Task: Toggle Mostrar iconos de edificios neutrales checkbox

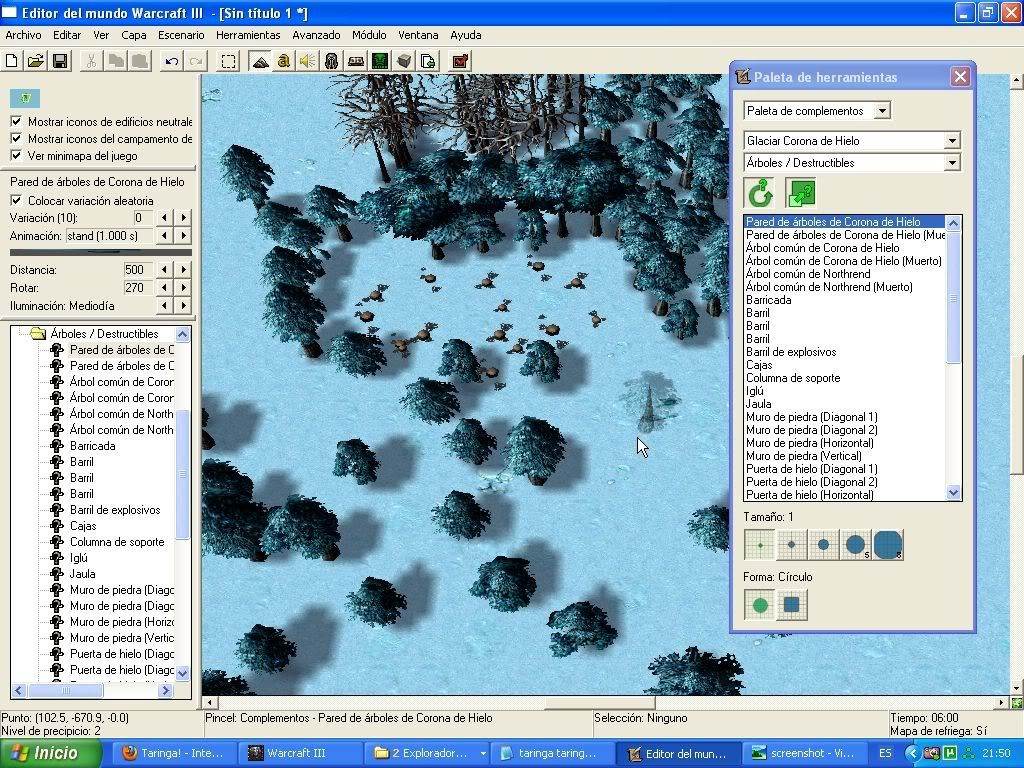Action: click(x=16, y=121)
